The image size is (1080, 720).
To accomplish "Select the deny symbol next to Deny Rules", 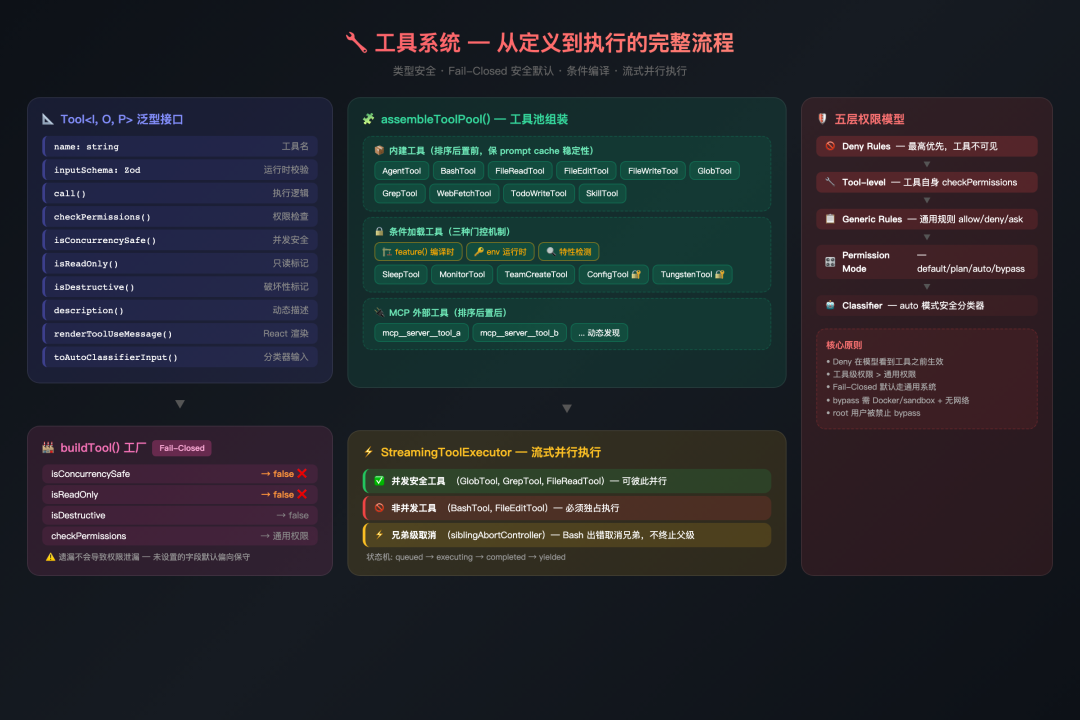I will (x=830, y=146).
